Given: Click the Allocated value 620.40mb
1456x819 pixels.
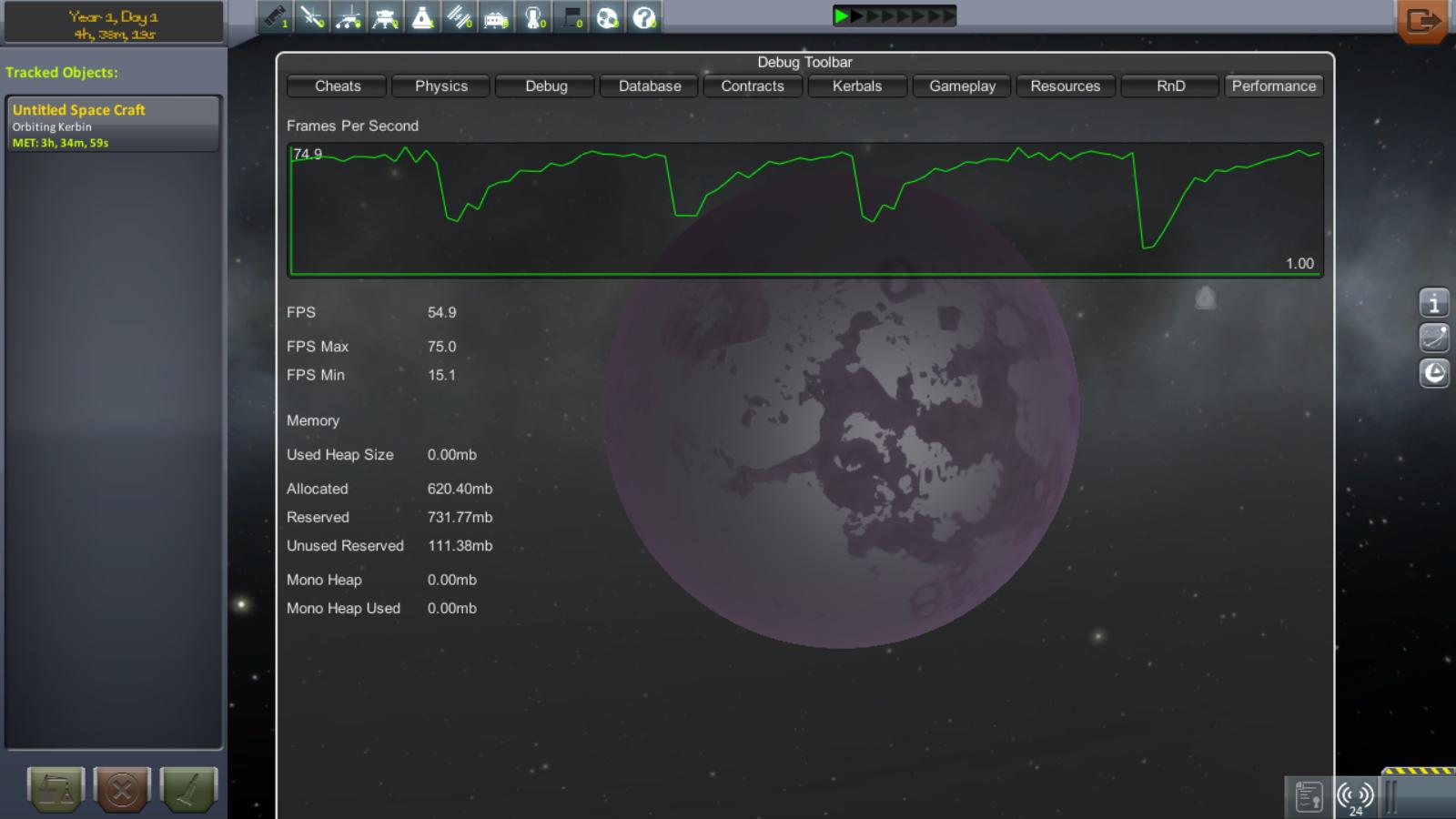Looking at the screenshot, I should [x=460, y=489].
